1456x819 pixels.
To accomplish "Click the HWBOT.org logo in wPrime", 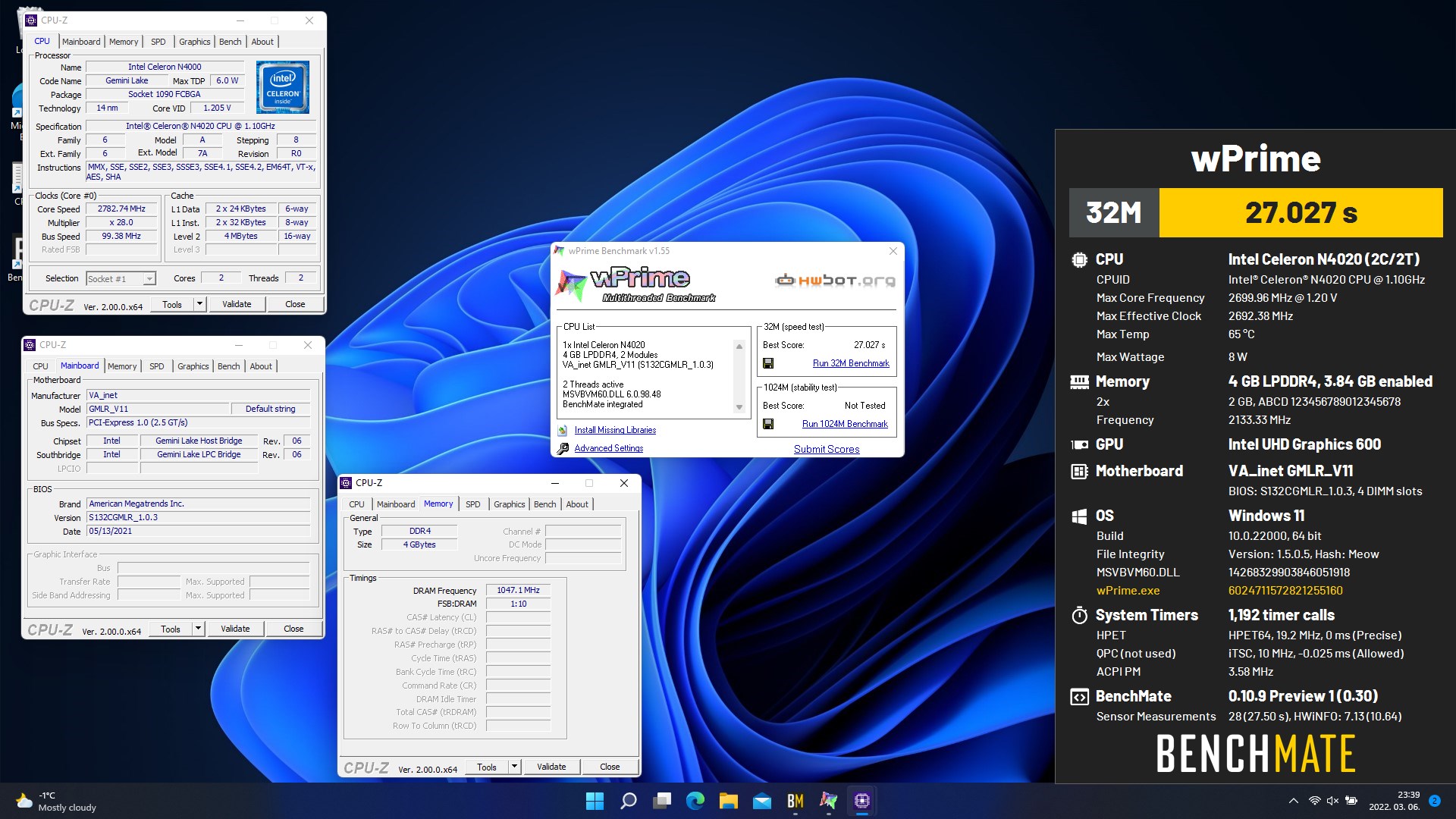I will click(835, 281).
